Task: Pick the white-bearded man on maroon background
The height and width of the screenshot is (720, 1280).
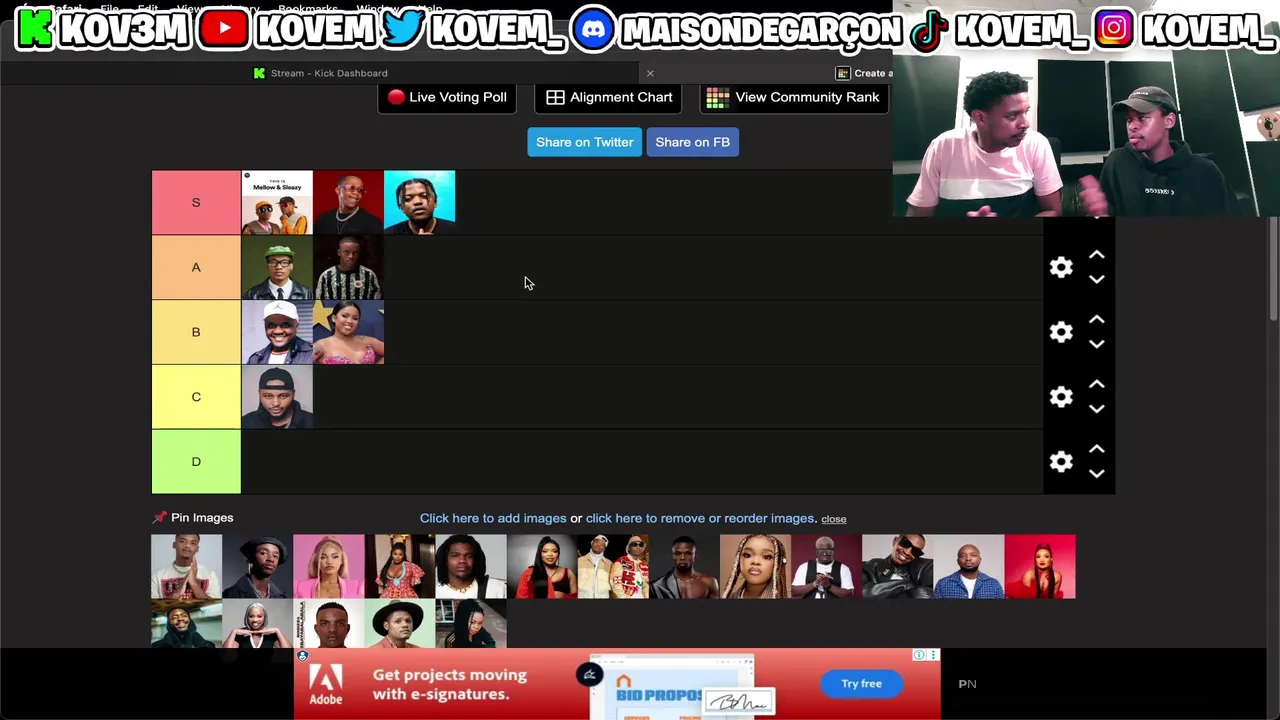Action: 826,566
